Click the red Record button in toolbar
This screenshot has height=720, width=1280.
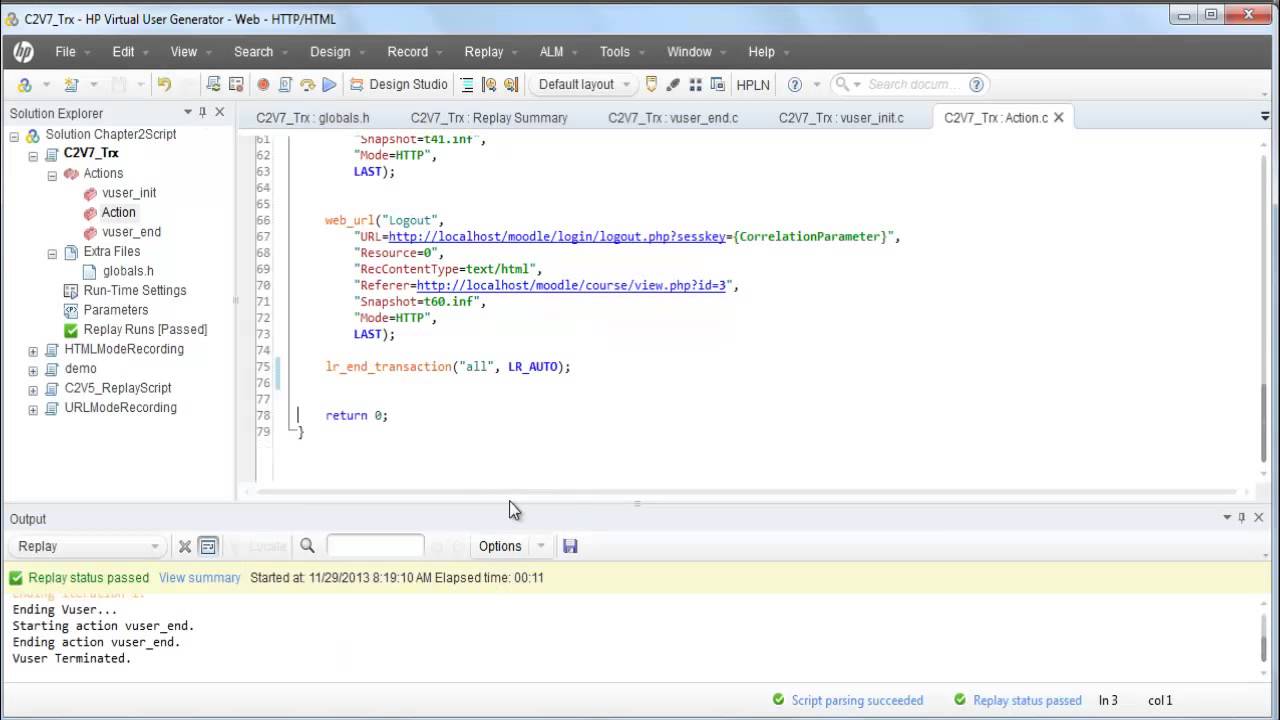263,85
